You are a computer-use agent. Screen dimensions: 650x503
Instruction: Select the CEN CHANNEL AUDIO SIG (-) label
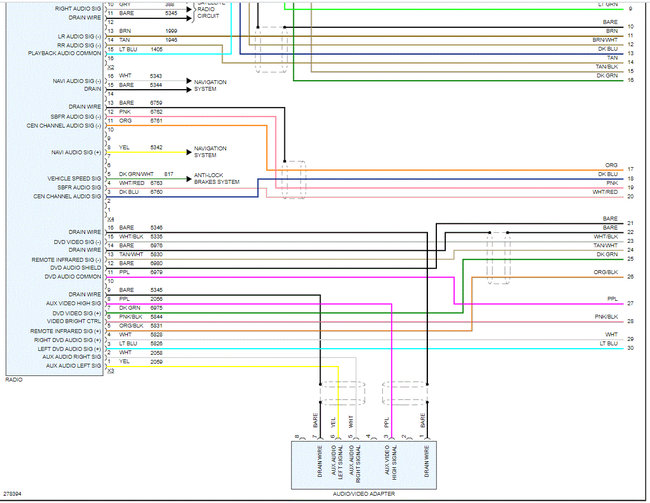(x=64, y=125)
